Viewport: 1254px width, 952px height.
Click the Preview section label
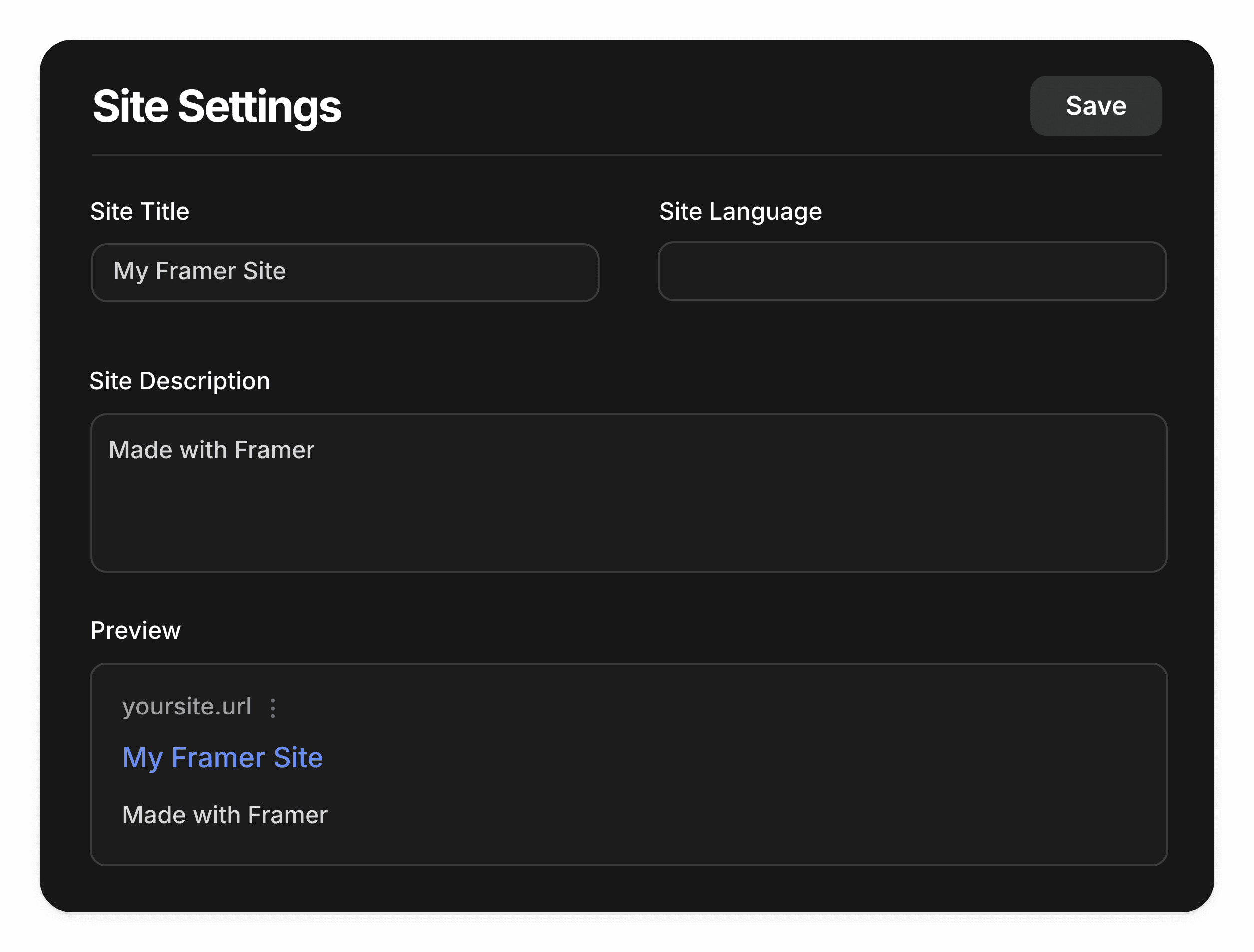coord(135,630)
